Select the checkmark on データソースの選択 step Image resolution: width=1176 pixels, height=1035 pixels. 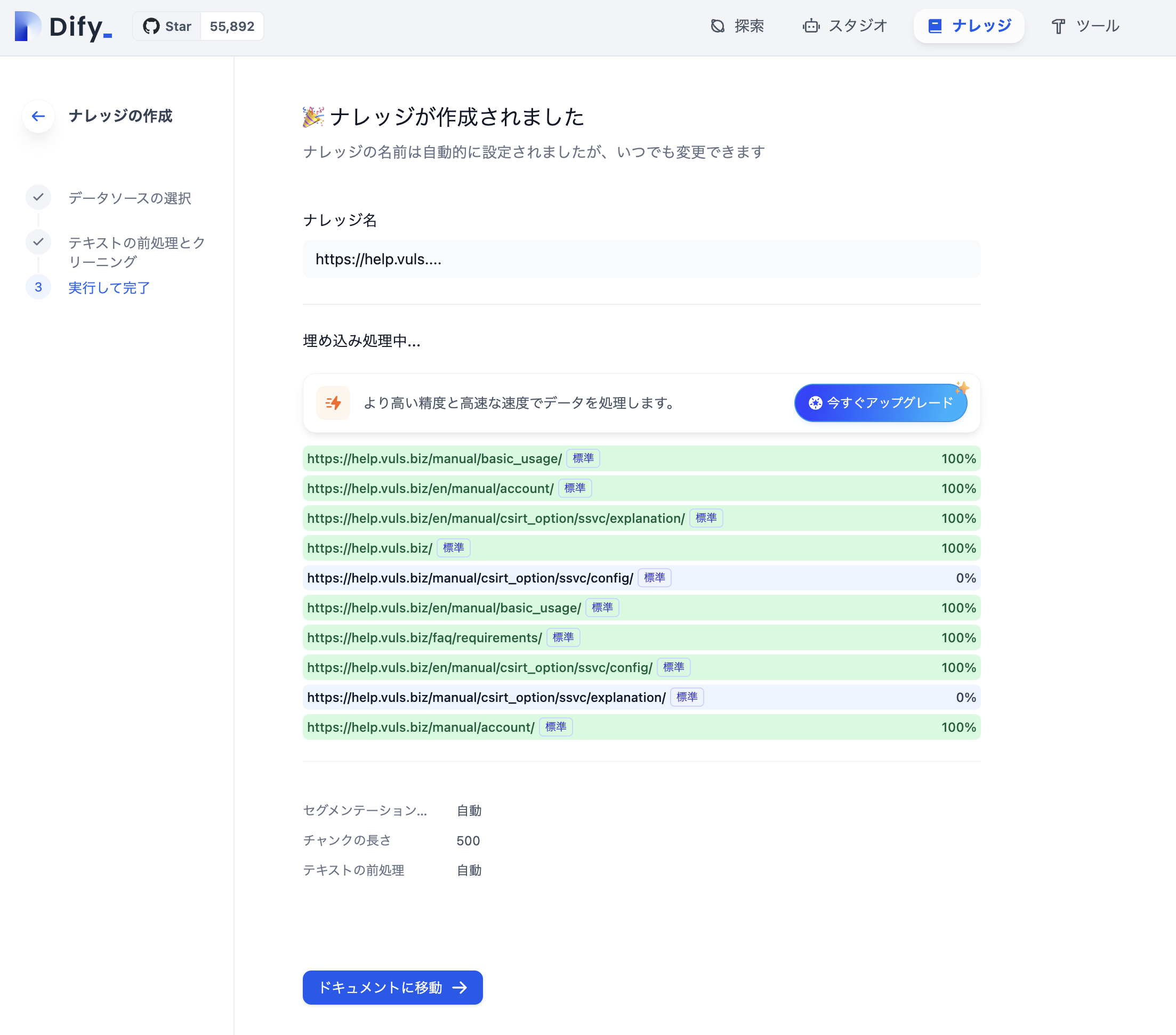(x=38, y=198)
